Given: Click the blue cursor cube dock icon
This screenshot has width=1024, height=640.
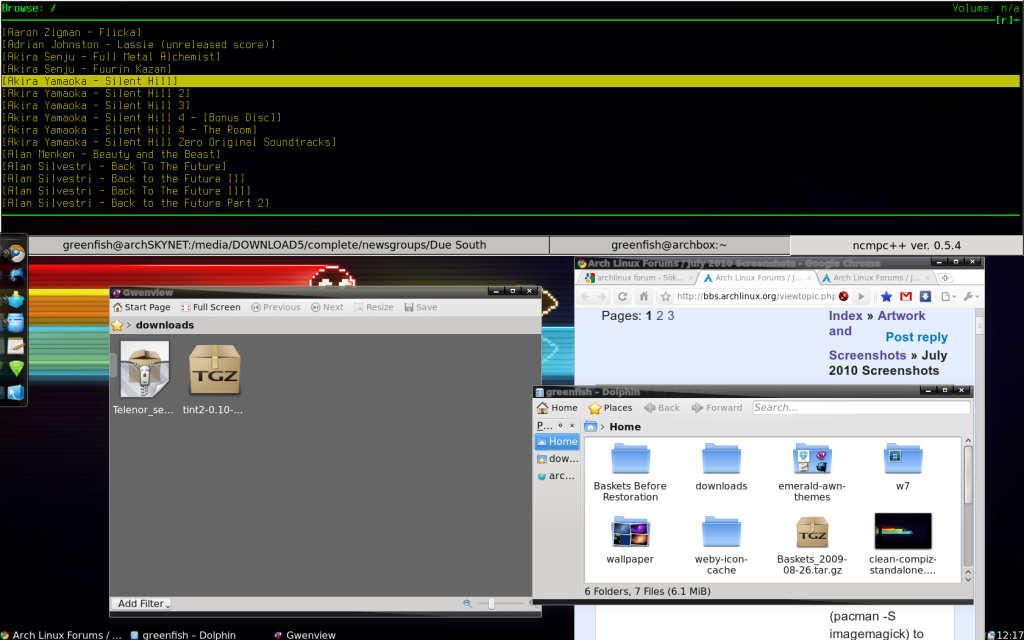Looking at the screenshot, I should click(x=14, y=392).
